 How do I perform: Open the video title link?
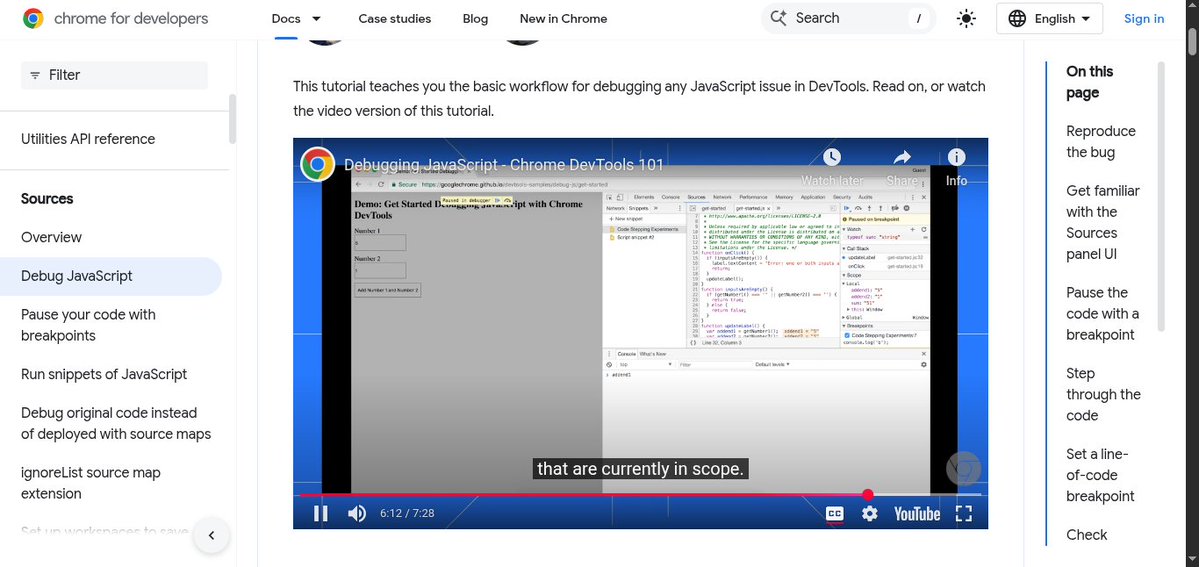click(504, 165)
